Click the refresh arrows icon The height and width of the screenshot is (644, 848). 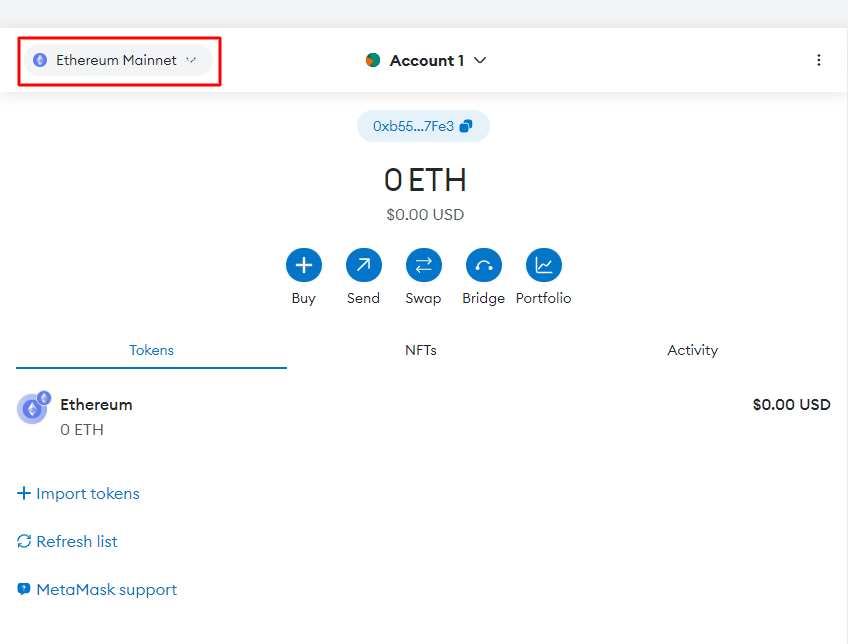point(24,541)
